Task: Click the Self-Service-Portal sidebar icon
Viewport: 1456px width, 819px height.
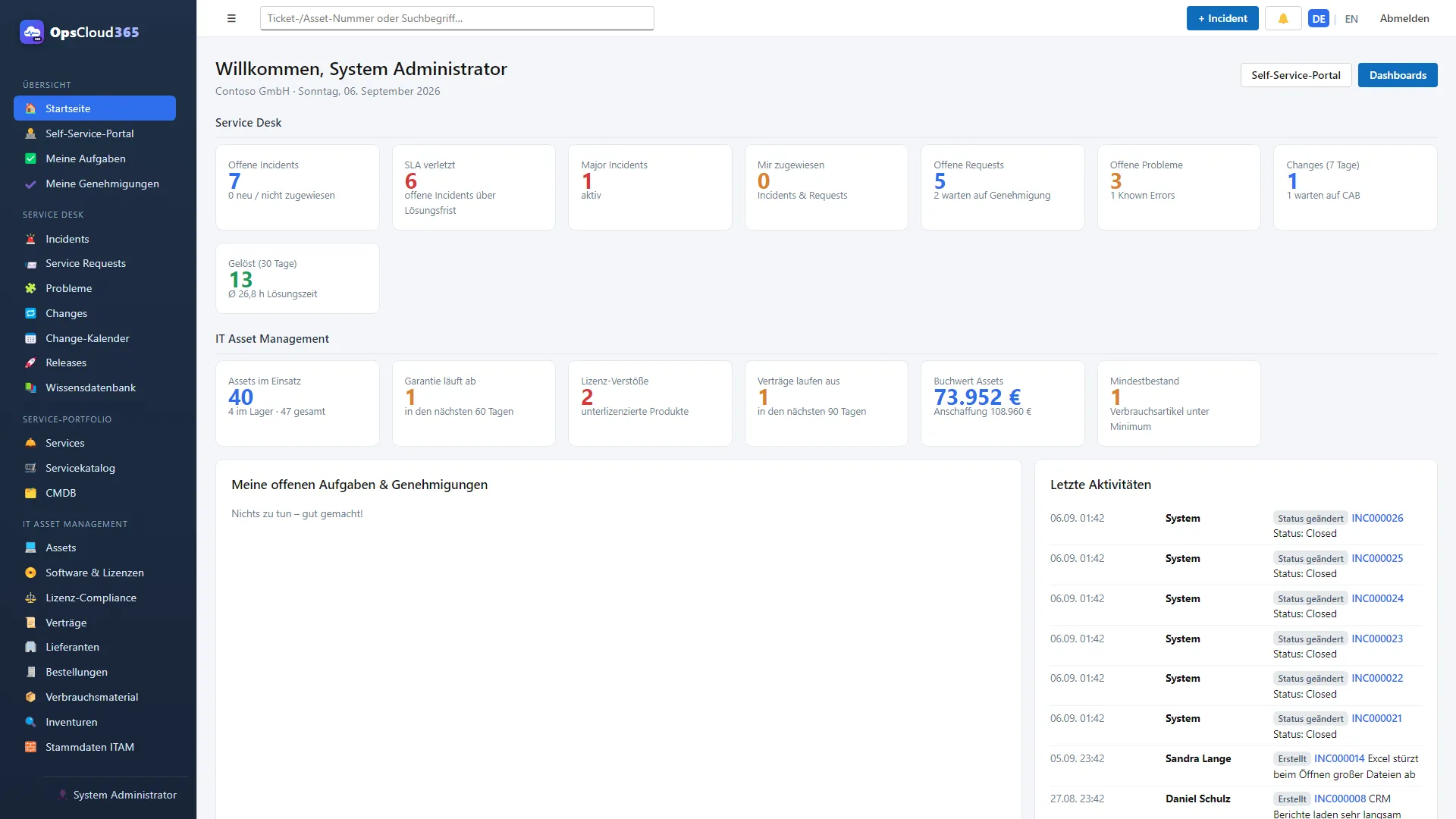Action: [x=30, y=133]
